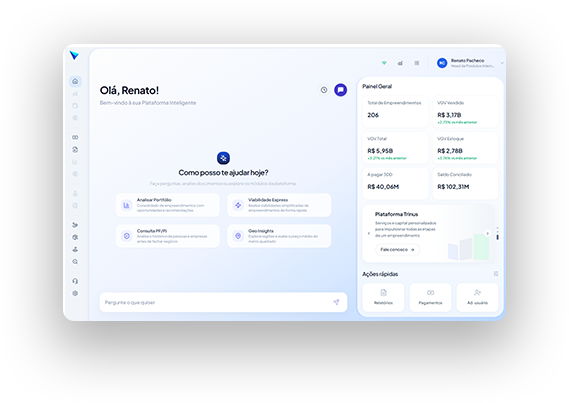Screen dimensions: 569x403
Task: Click the green diamond icon in header
Action: click(x=384, y=63)
